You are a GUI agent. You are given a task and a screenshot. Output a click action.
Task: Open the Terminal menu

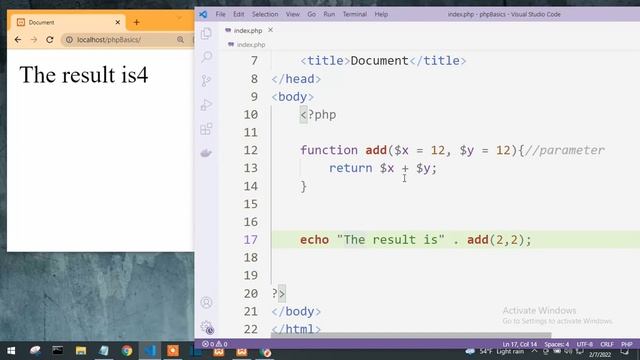coord(354,14)
